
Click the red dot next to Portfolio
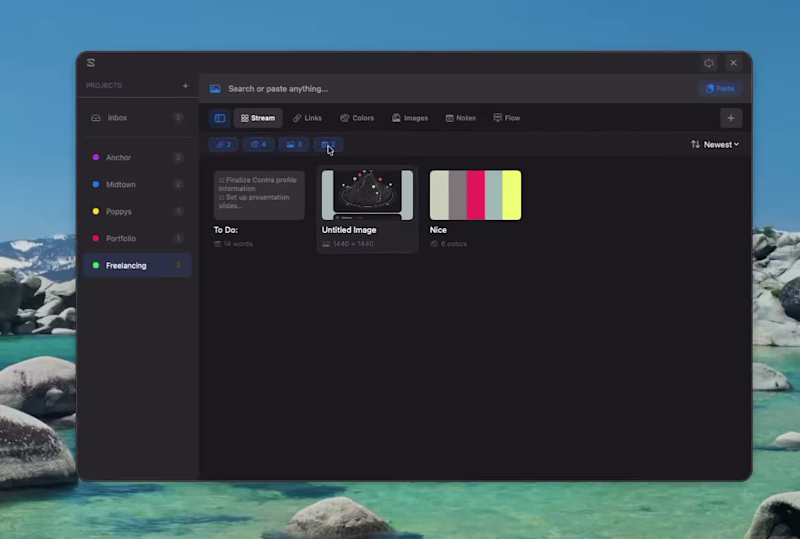pos(95,238)
